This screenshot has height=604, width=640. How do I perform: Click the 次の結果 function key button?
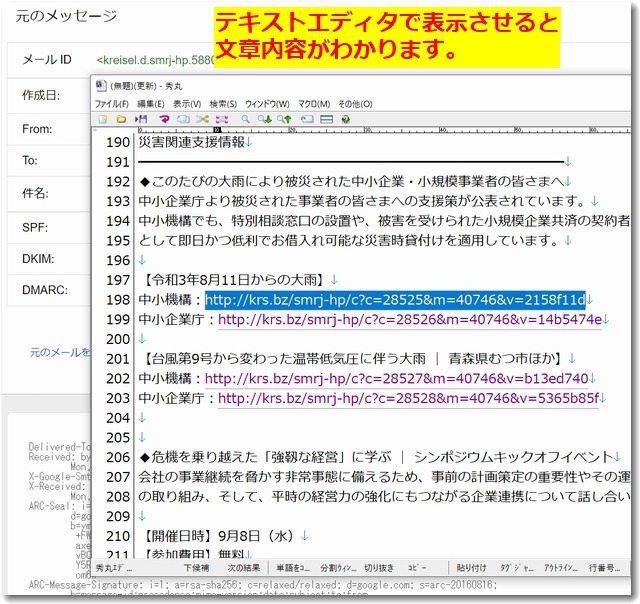244,568
